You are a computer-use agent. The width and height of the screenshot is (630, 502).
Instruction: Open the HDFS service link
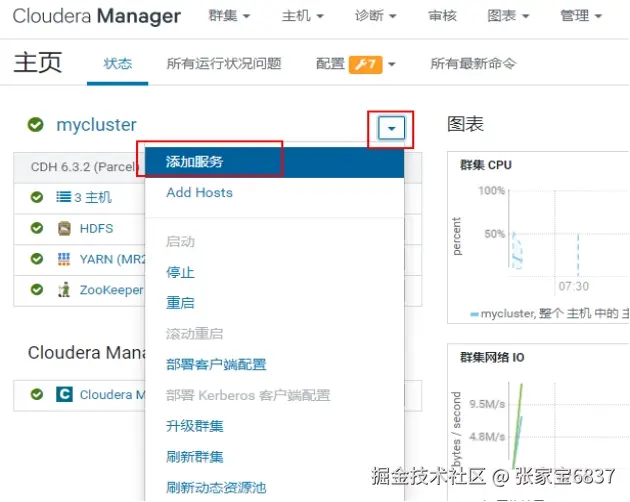tap(96, 228)
